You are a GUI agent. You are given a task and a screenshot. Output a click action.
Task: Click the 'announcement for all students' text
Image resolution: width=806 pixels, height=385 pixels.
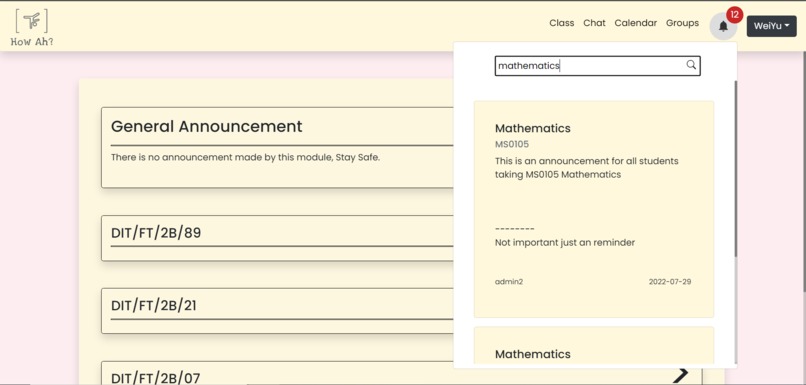(587, 168)
